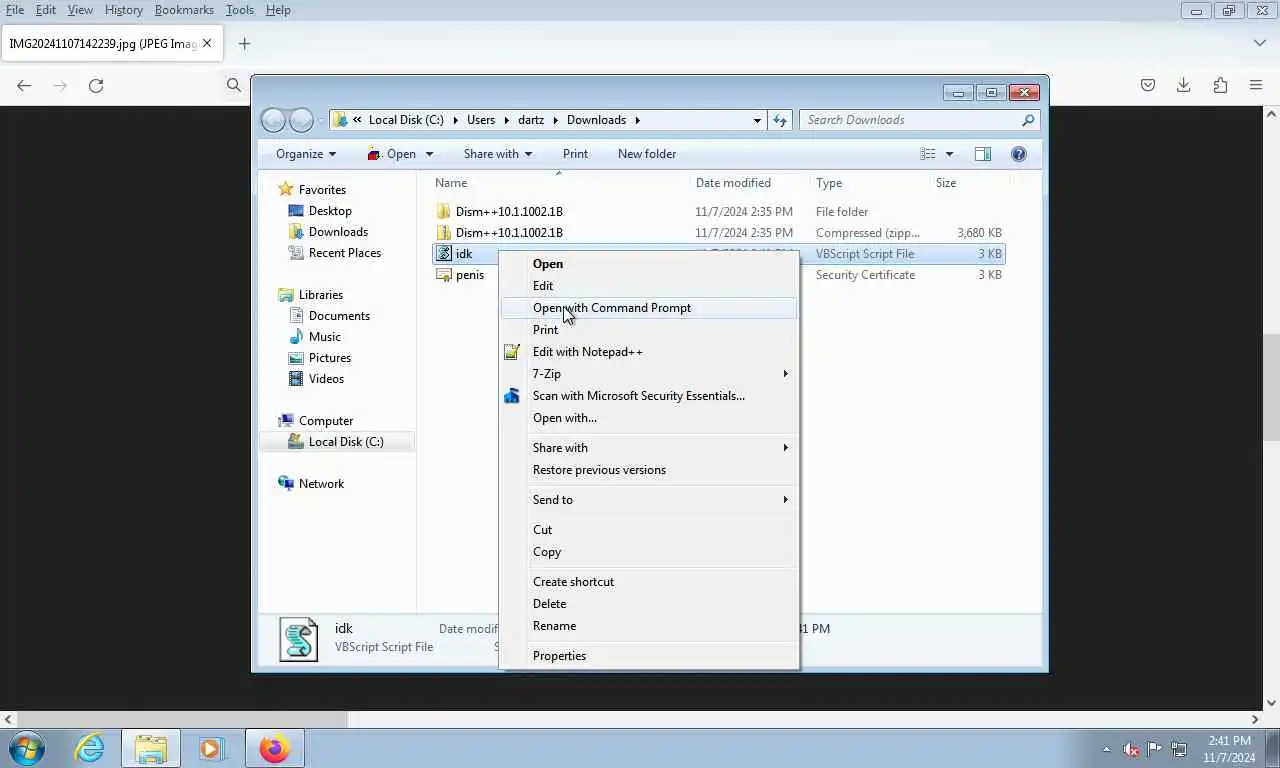
Task: Open the Organize dropdown menu
Action: 306,154
